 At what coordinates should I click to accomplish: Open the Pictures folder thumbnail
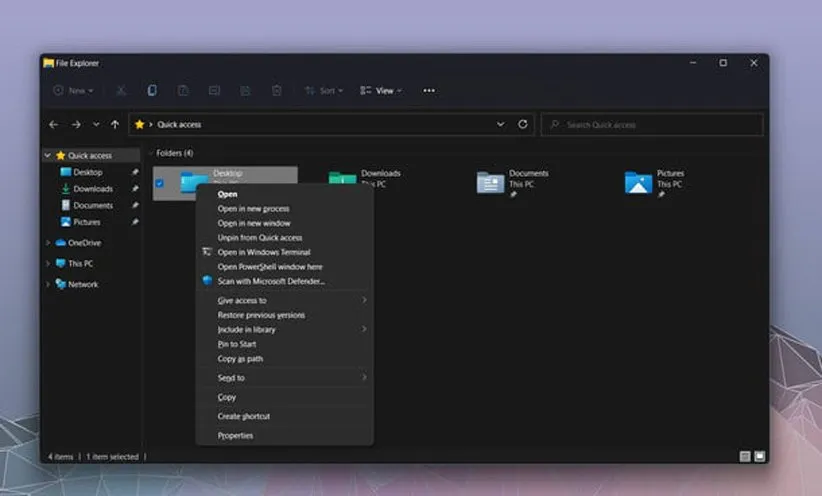[638, 182]
